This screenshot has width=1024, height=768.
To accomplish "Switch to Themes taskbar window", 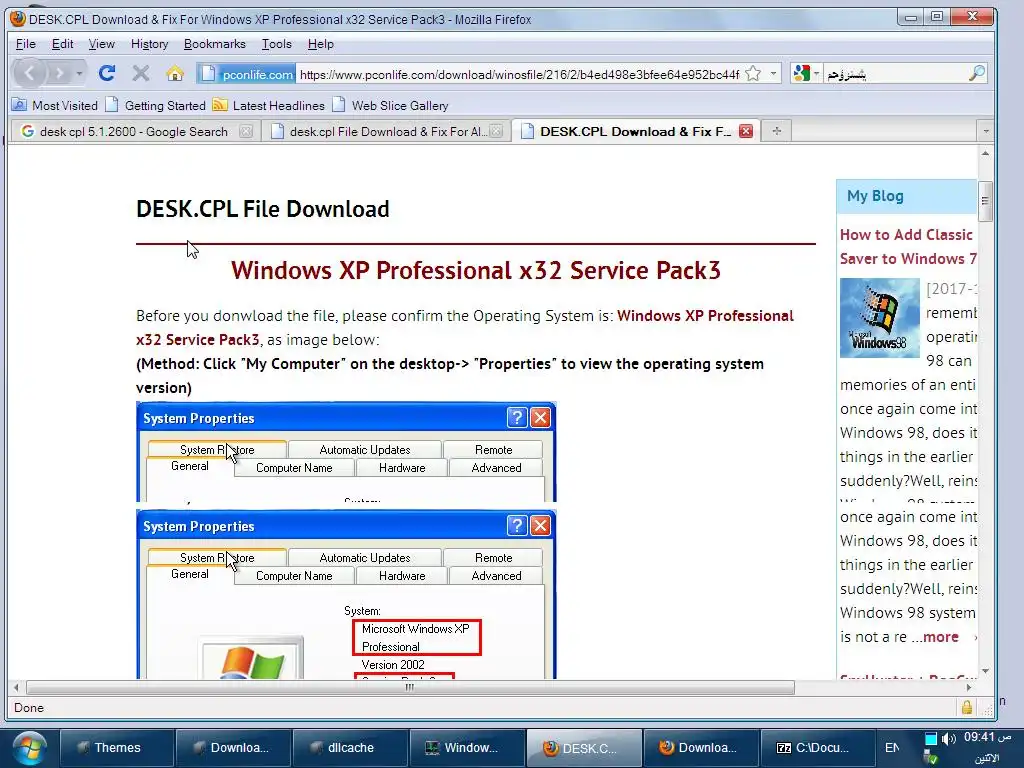I will [x=117, y=748].
